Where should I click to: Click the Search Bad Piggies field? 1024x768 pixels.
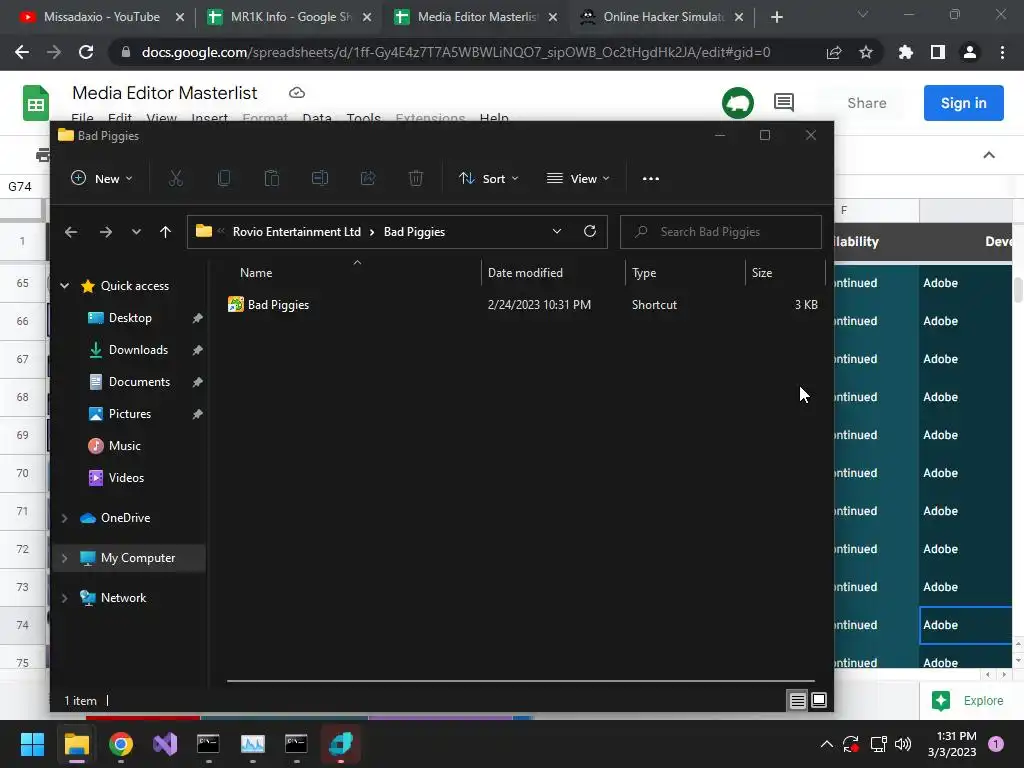720,232
